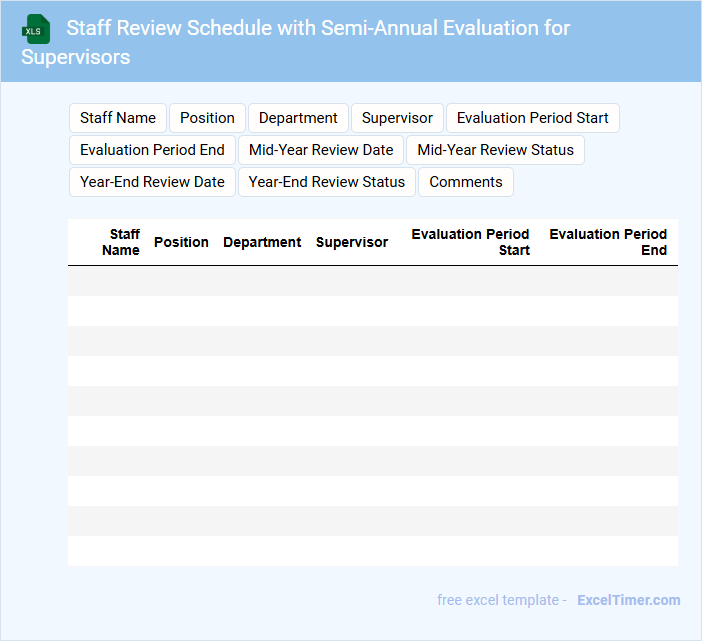This screenshot has height=641, width=702.
Task: Click the Department tag button
Action: coord(298,118)
